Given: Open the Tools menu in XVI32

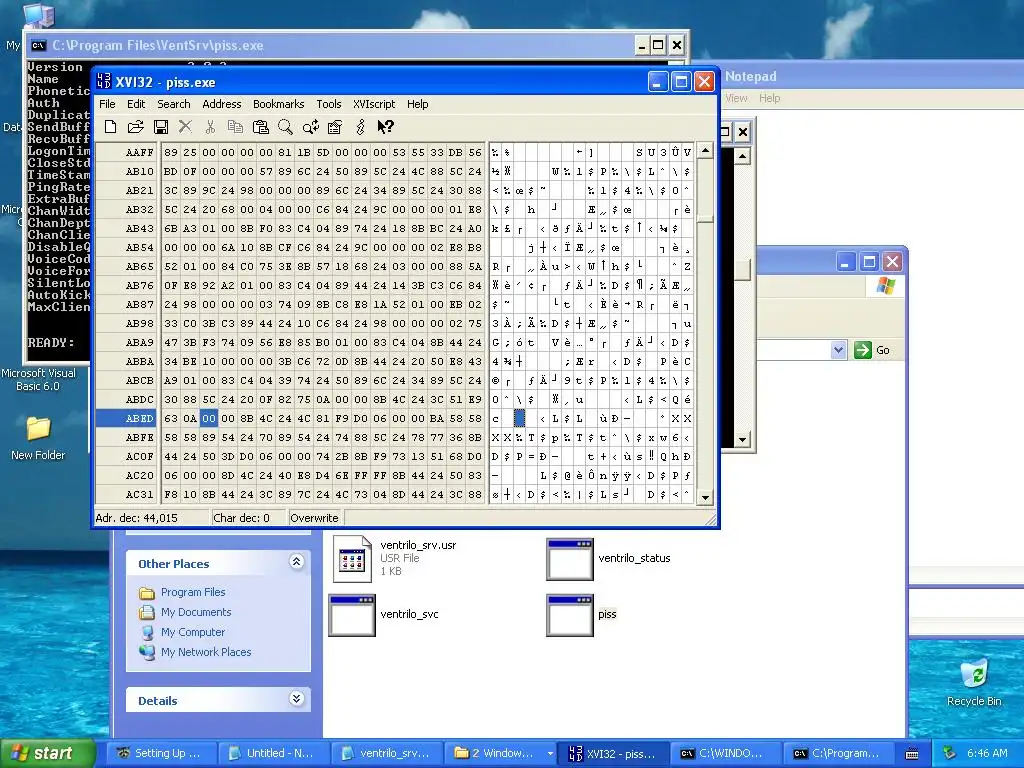Looking at the screenshot, I should 328,104.
